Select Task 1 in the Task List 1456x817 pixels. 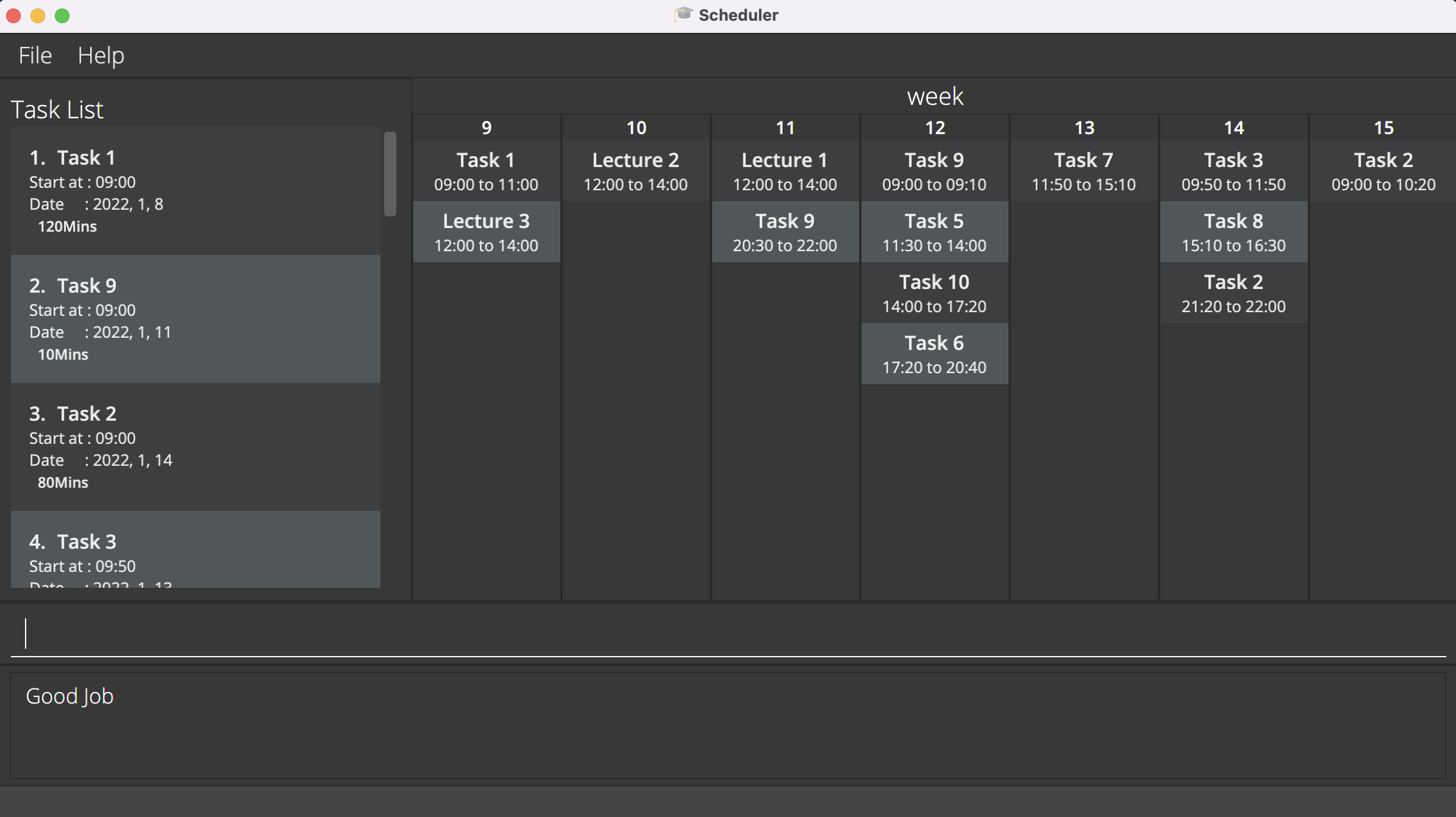(195, 191)
